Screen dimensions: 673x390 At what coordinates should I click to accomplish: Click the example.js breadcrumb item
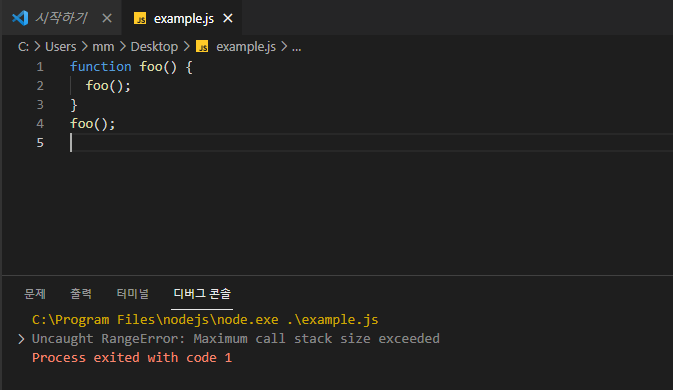click(x=246, y=46)
